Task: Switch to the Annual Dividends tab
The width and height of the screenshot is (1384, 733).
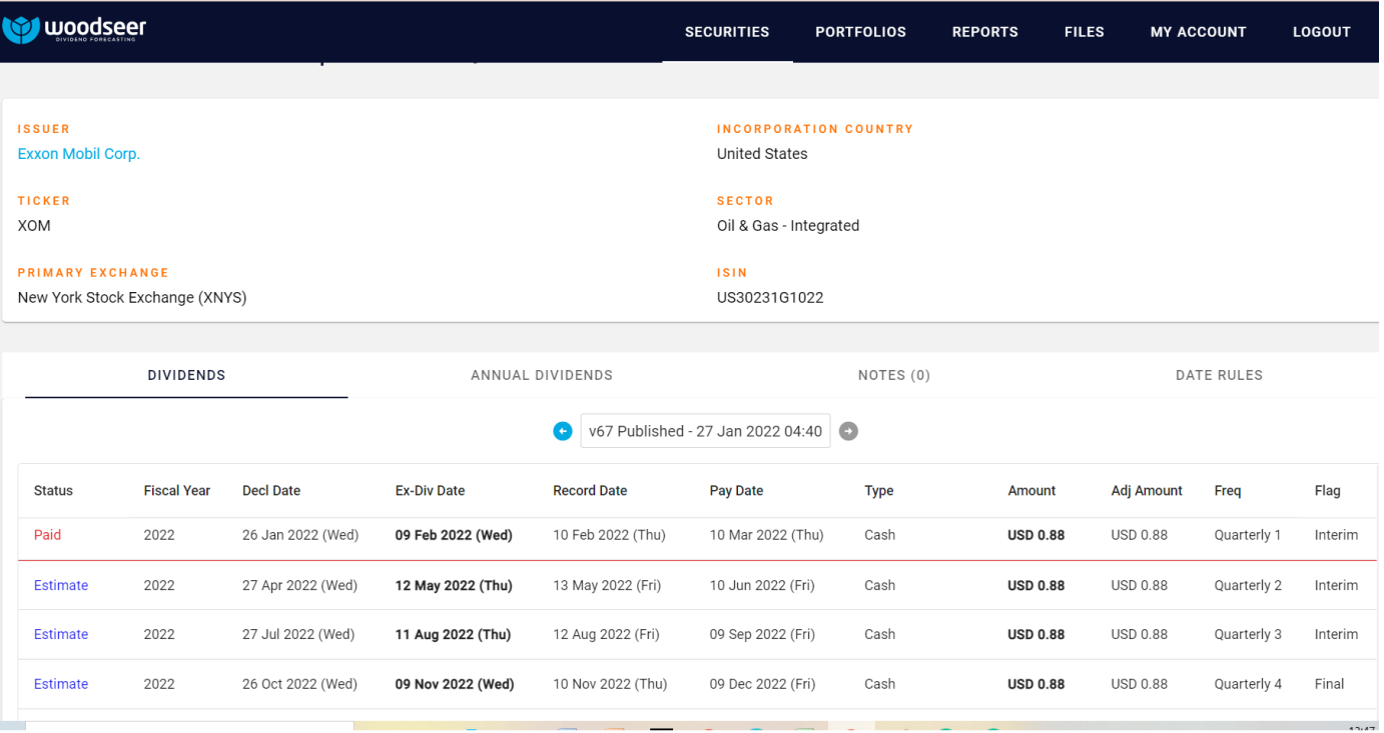Action: (542, 375)
